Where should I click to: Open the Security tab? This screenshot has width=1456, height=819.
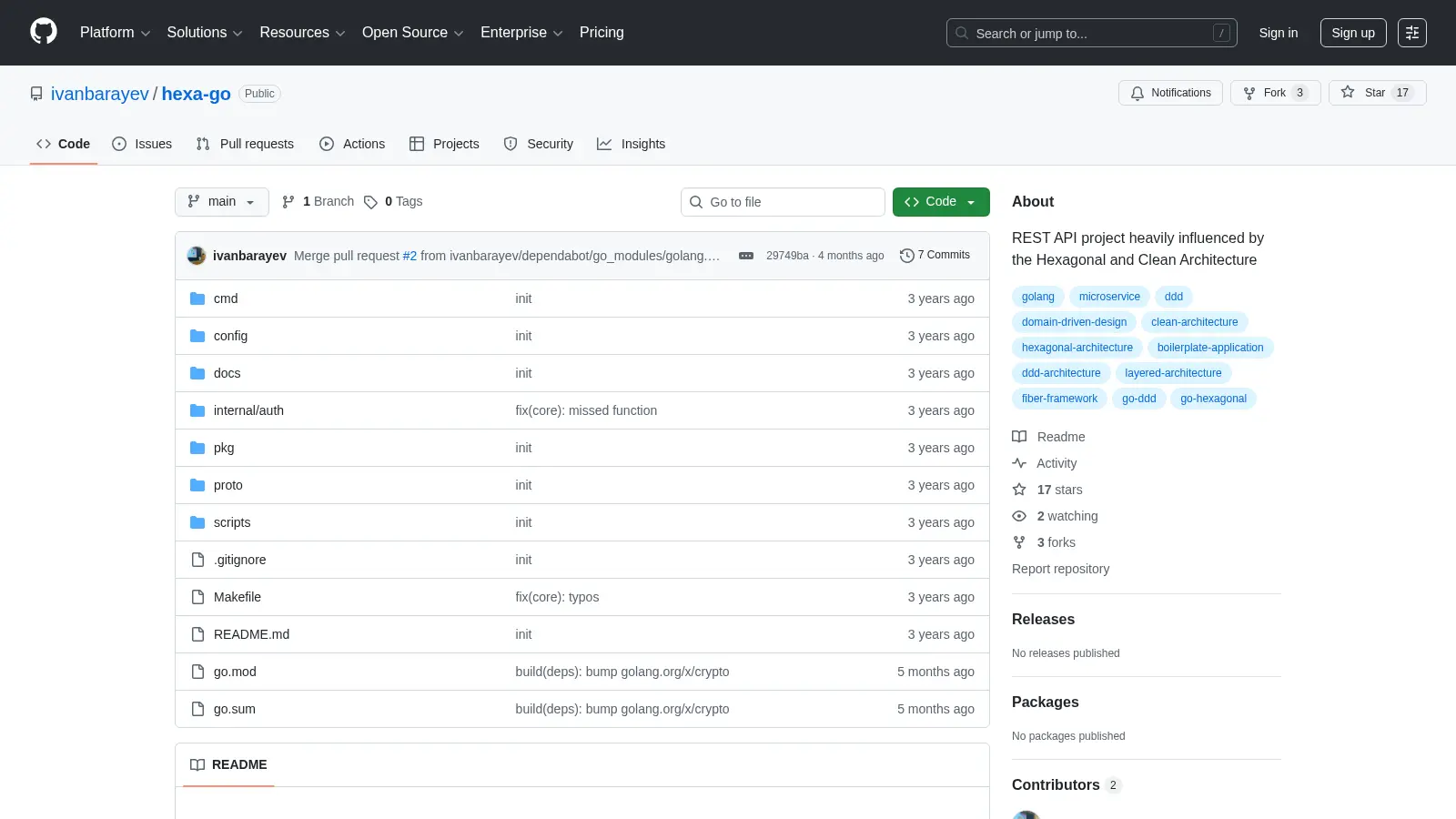tap(539, 144)
